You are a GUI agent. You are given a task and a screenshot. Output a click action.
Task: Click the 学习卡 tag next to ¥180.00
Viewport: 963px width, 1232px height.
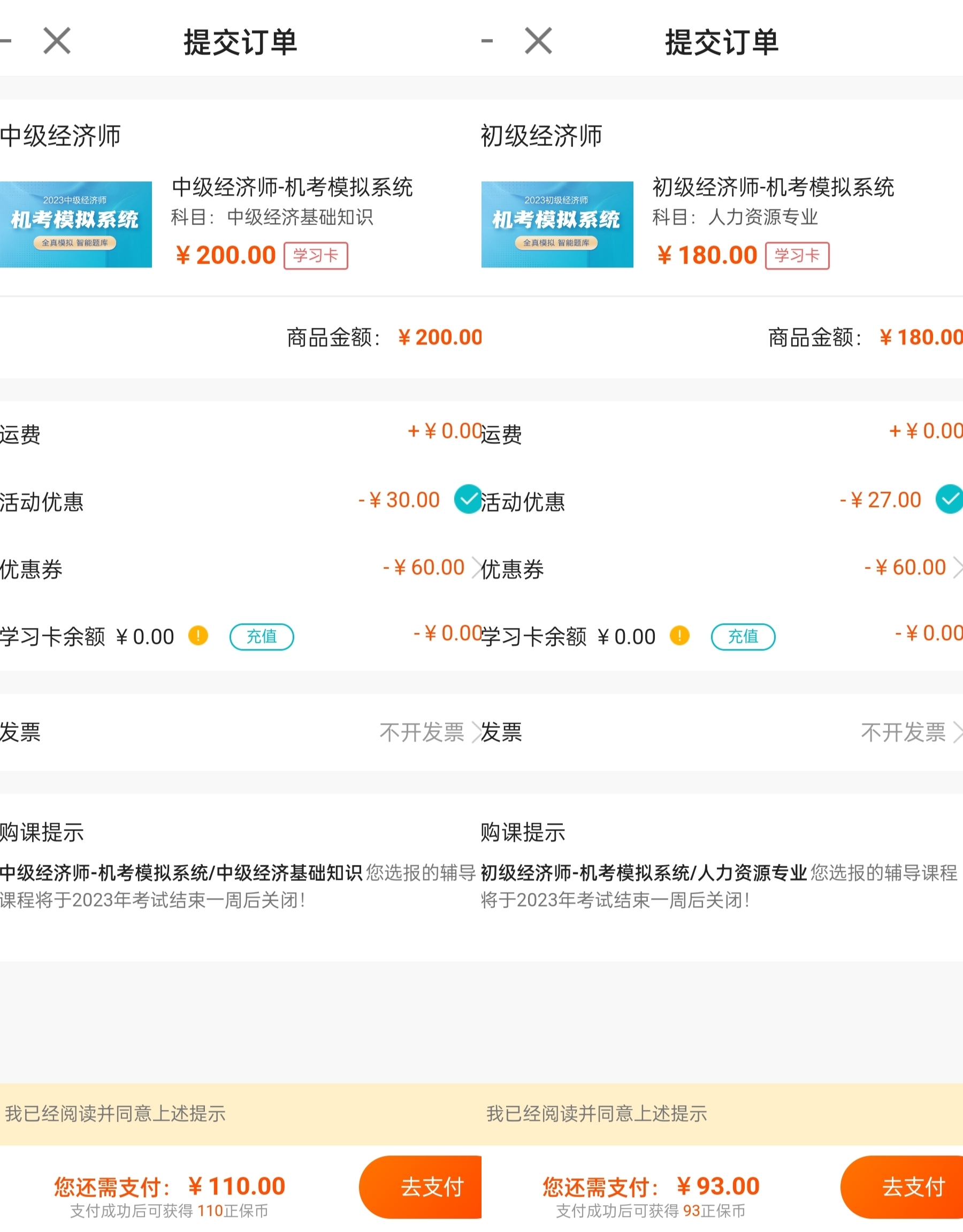797,256
